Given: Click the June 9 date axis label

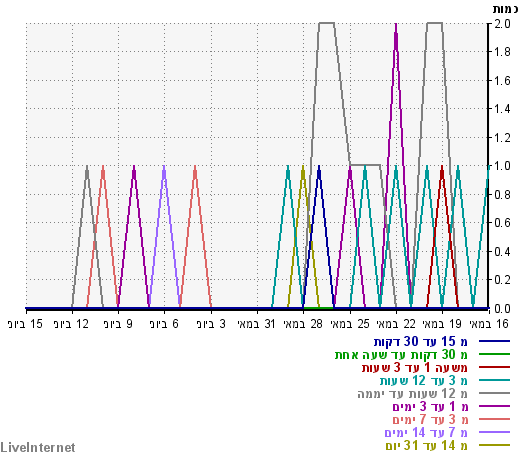Looking at the screenshot, I should (x=118, y=324).
